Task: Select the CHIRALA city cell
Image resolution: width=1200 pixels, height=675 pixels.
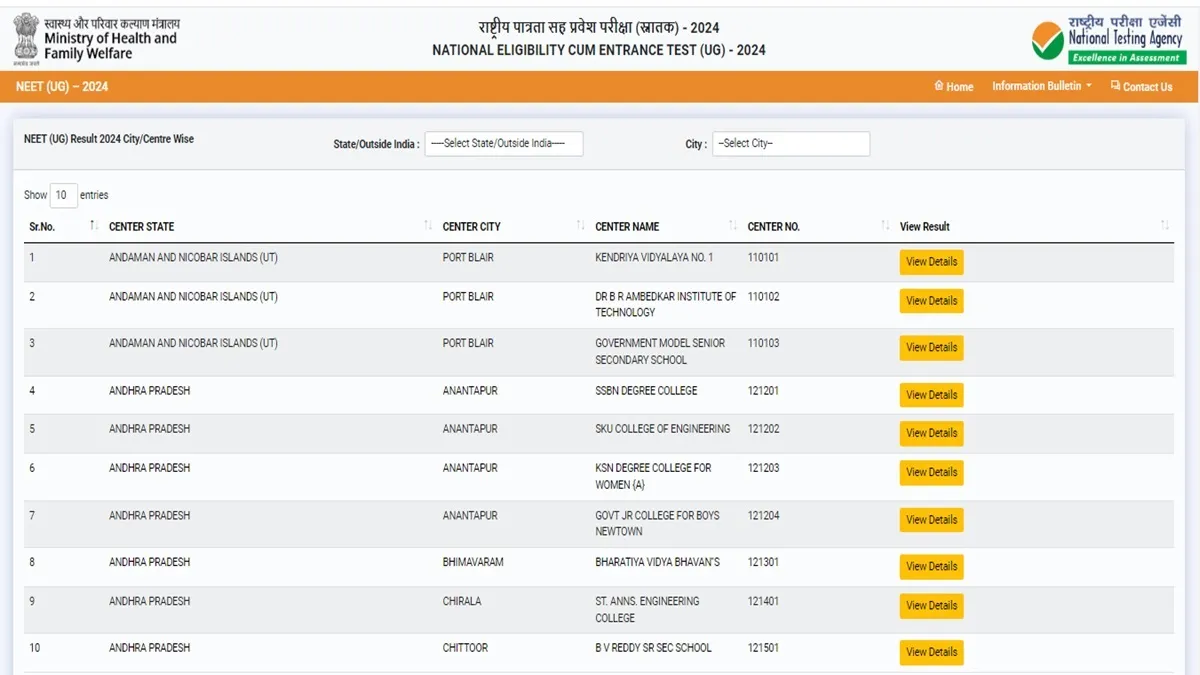Action: (462, 601)
